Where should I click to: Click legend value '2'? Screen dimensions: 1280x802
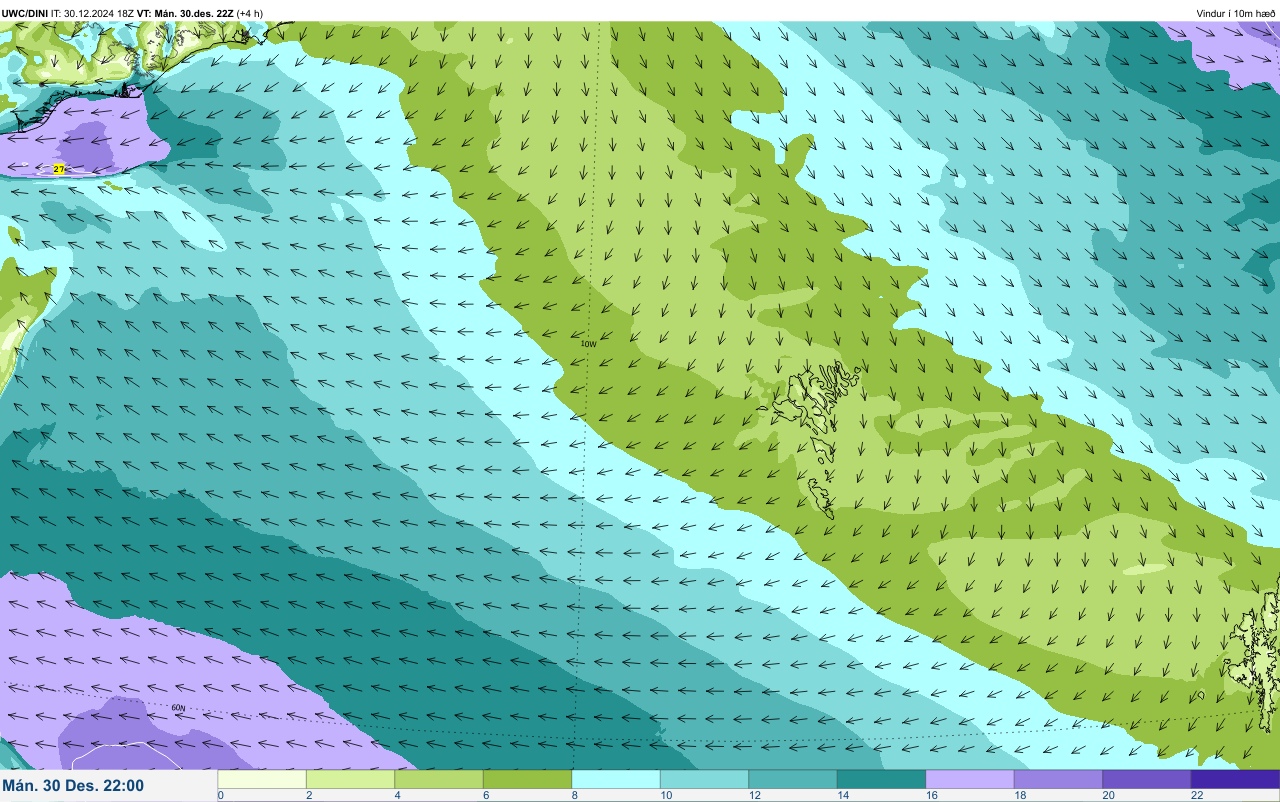pos(309,795)
